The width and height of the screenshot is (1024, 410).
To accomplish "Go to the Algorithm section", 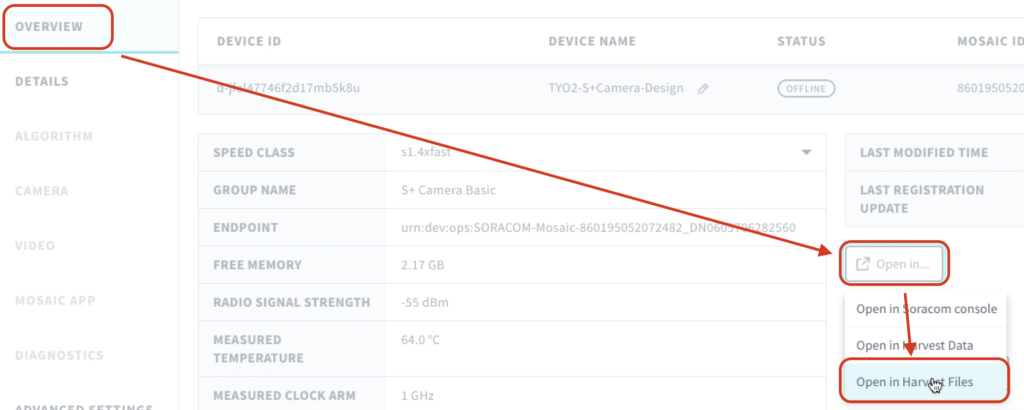I will point(54,136).
